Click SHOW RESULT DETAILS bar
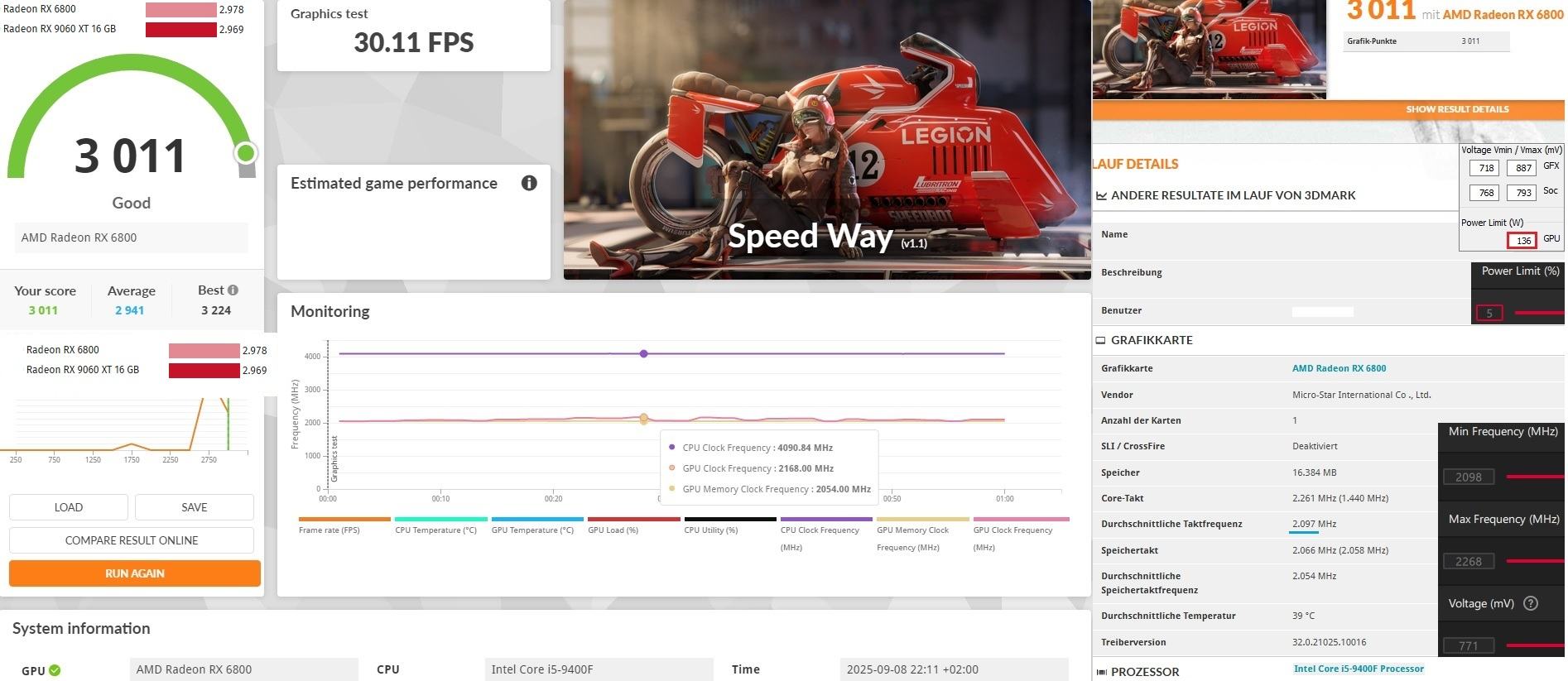1568x681 pixels. click(1328, 109)
